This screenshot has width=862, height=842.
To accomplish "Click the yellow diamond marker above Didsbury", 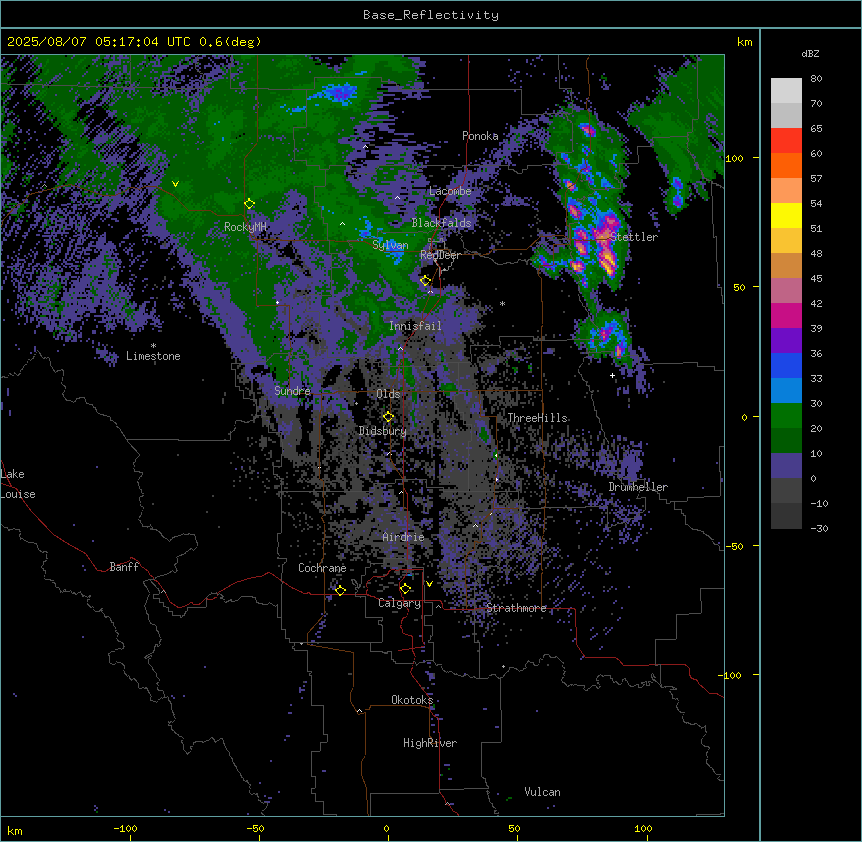I will tap(389, 417).
